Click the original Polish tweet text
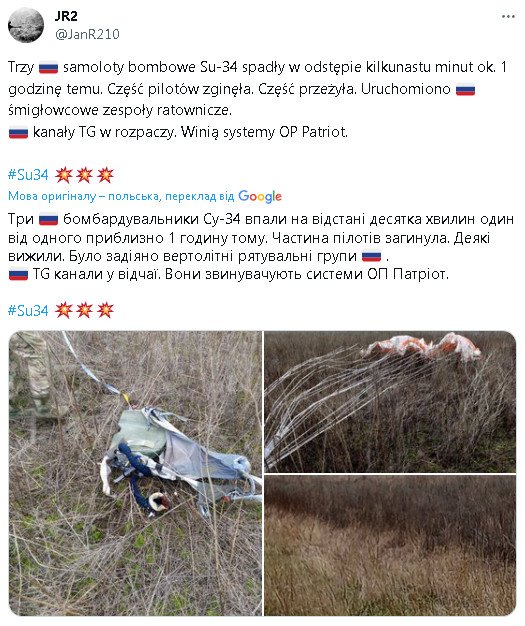Screen dimensions: 525x626 pyautogui.click(x=258, y=99)
